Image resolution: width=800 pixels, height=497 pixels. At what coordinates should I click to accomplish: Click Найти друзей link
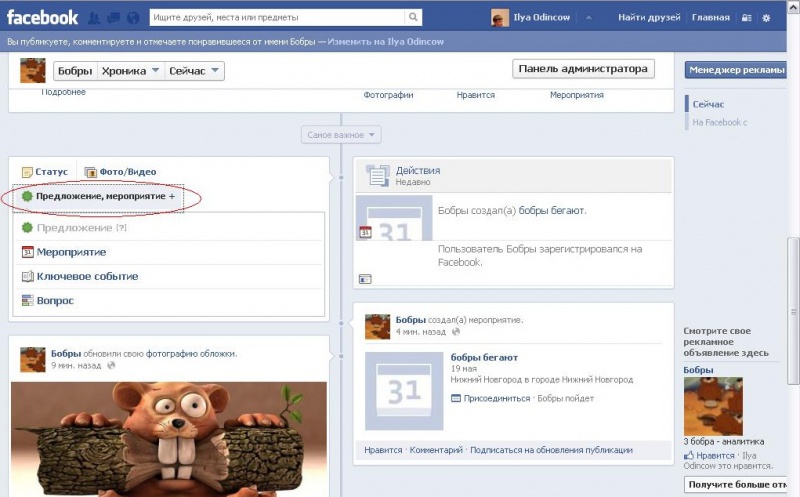pyautogui.click(x=649, y=17)
